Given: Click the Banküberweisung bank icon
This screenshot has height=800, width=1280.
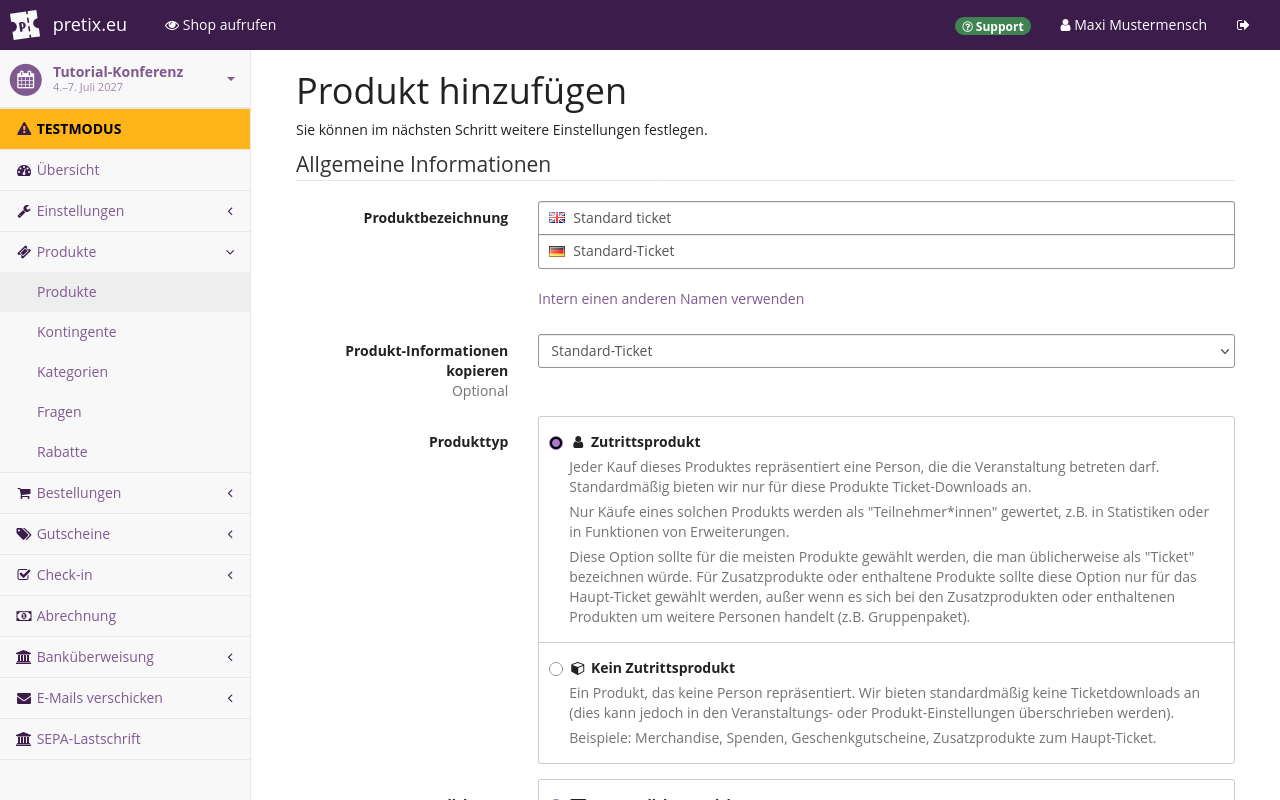Looking at the screenshot, I should (24, 657).
